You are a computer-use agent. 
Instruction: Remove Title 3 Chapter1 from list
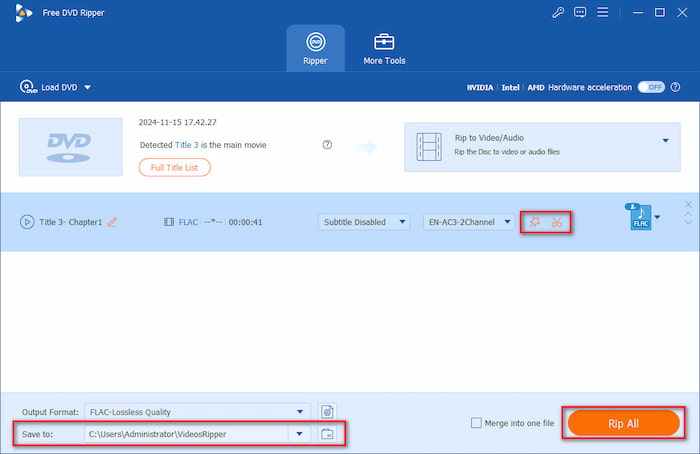pos(688,204)
